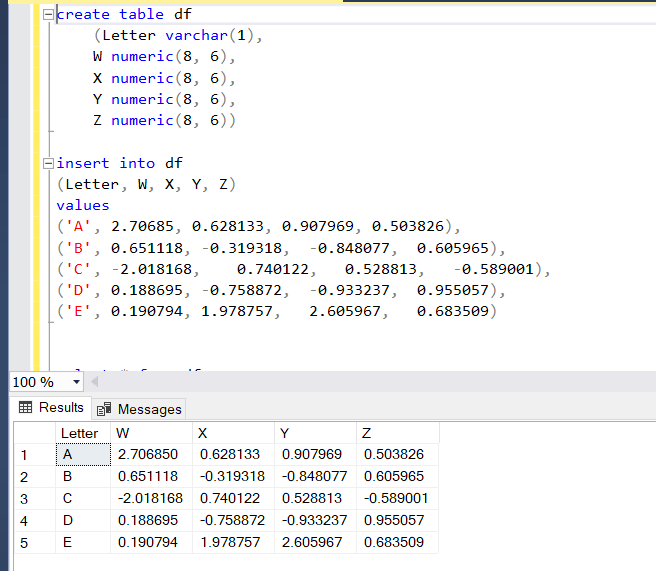Viewport: 656px width, 571px height.
Task: Click the zoom percentage text field
Action: coord(36,382)
